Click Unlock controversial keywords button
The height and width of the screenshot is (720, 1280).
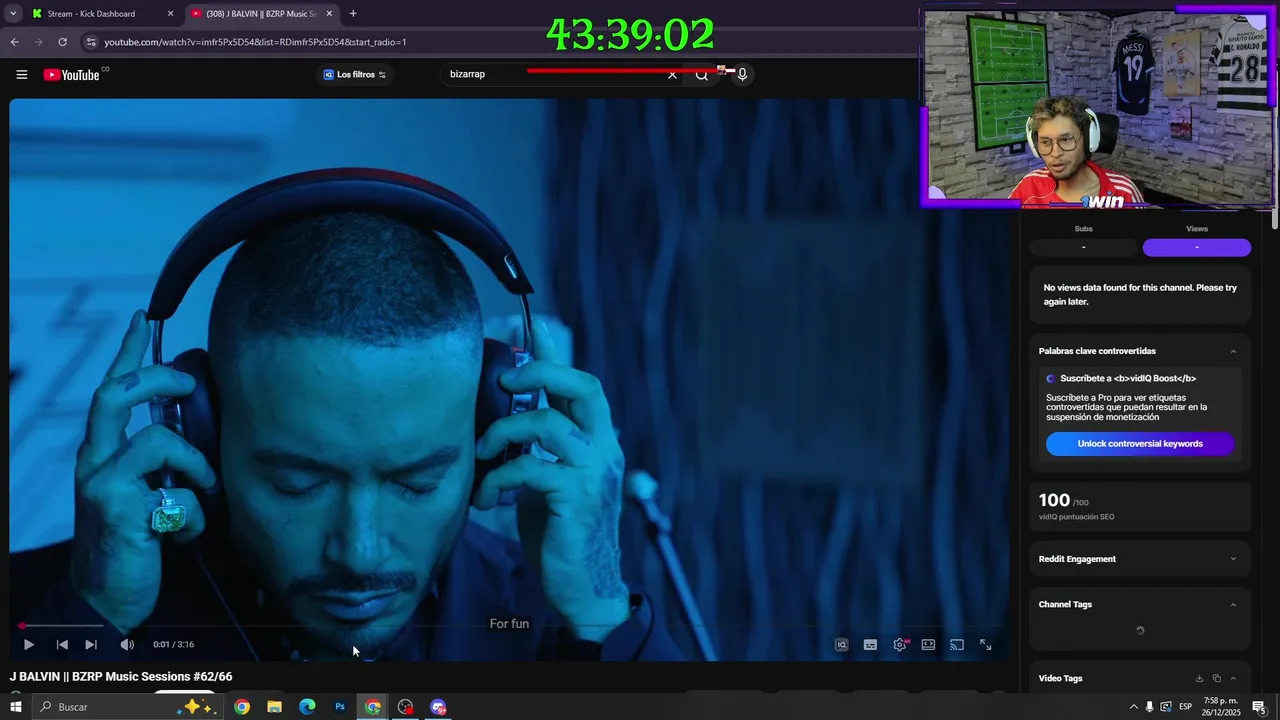(1140, 444)
